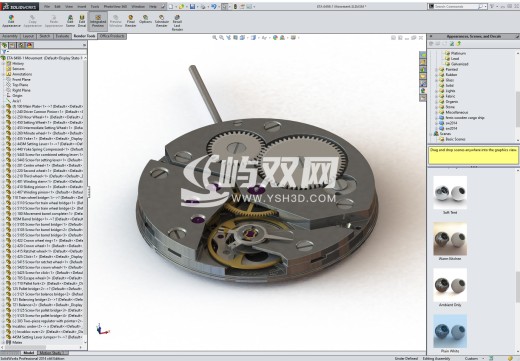Open the Edit Appearance tool

click(x=11, y=21)
